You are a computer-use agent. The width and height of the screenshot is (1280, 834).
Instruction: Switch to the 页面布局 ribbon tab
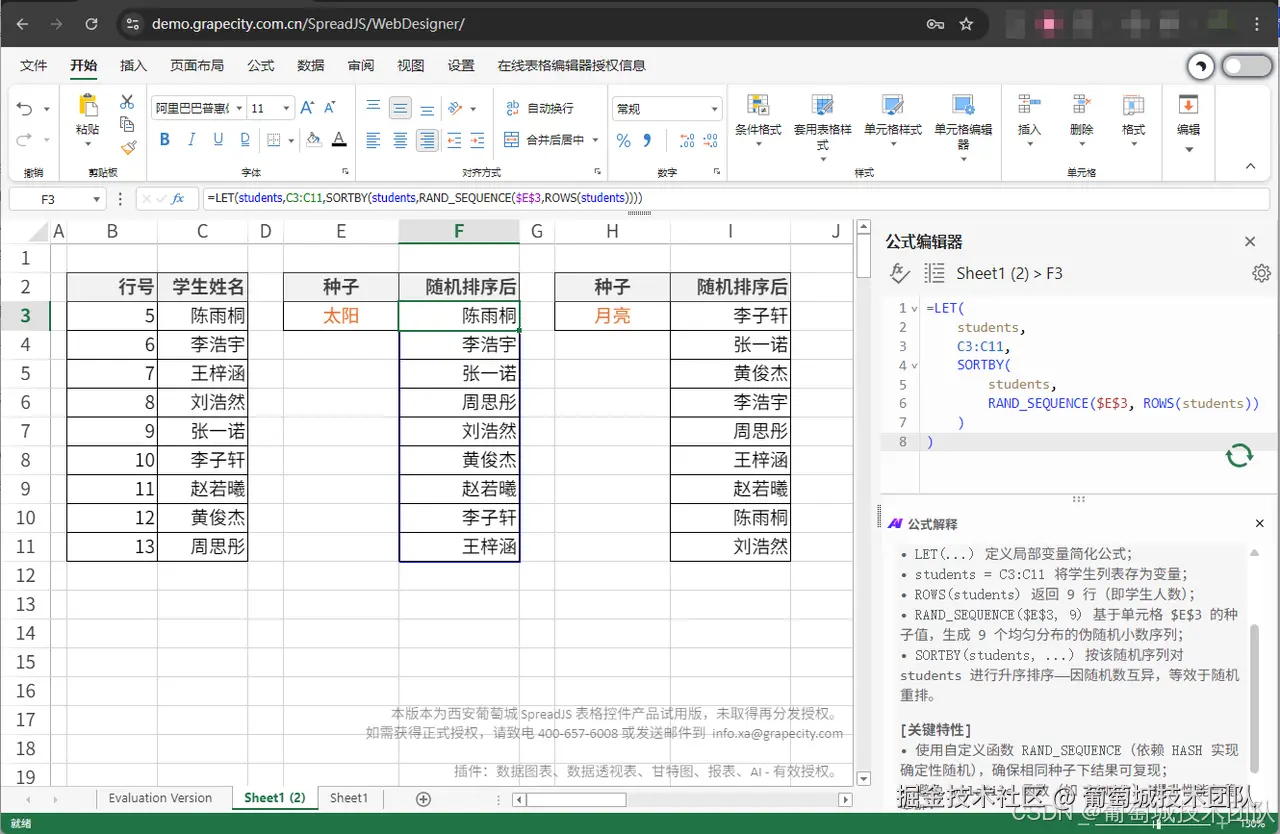(x=197, y=66)
